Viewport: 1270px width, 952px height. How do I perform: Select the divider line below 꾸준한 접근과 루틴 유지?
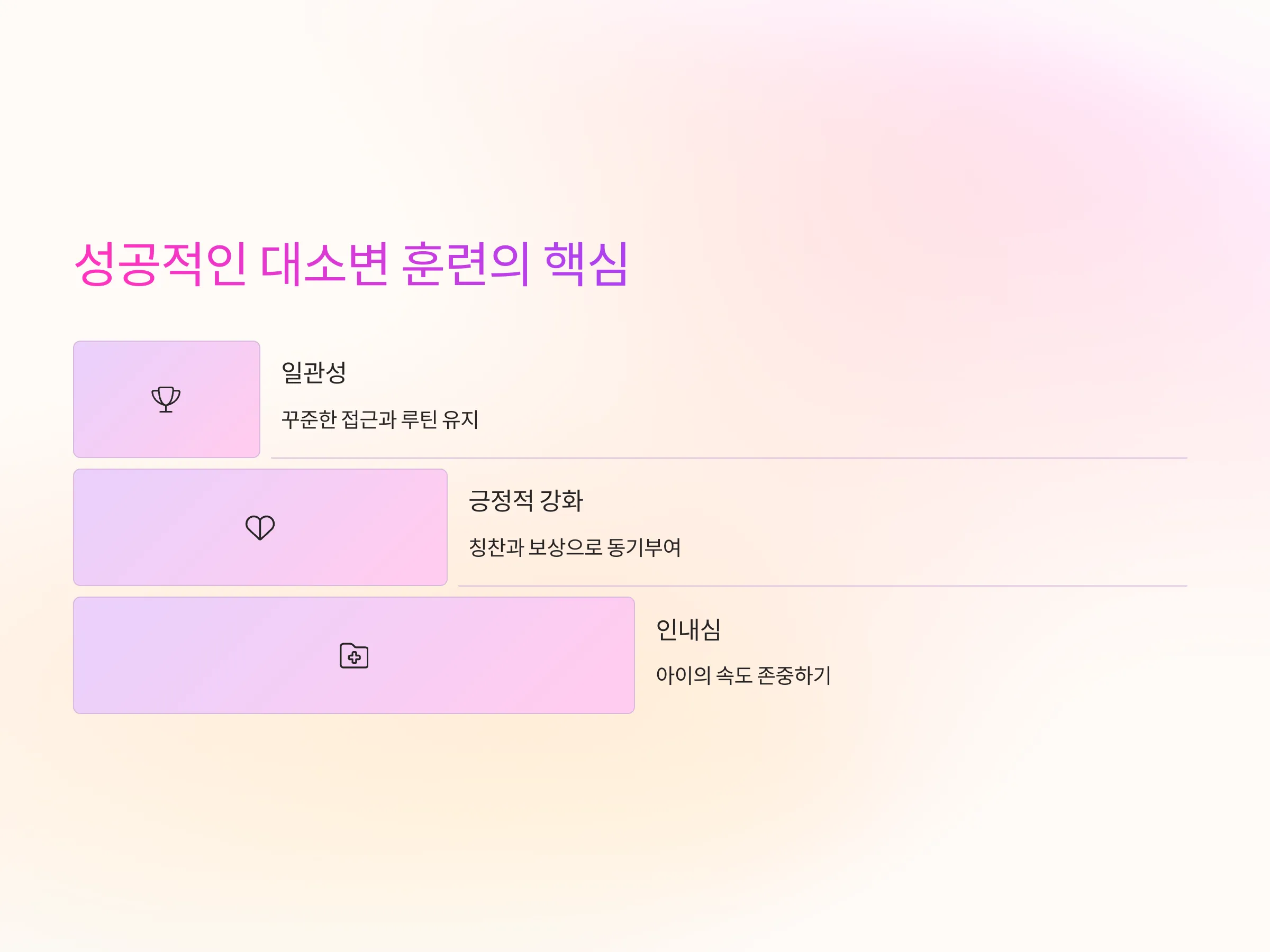(729, 458)
